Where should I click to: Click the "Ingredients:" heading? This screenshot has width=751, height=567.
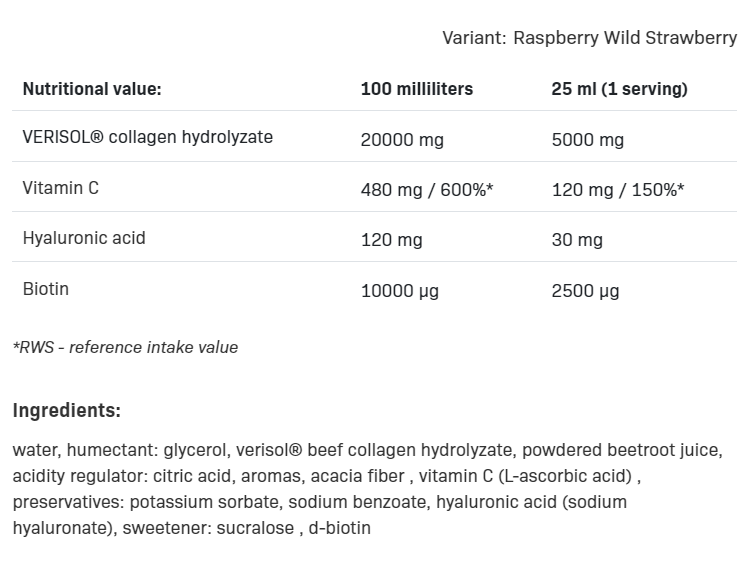pos(67,410)
